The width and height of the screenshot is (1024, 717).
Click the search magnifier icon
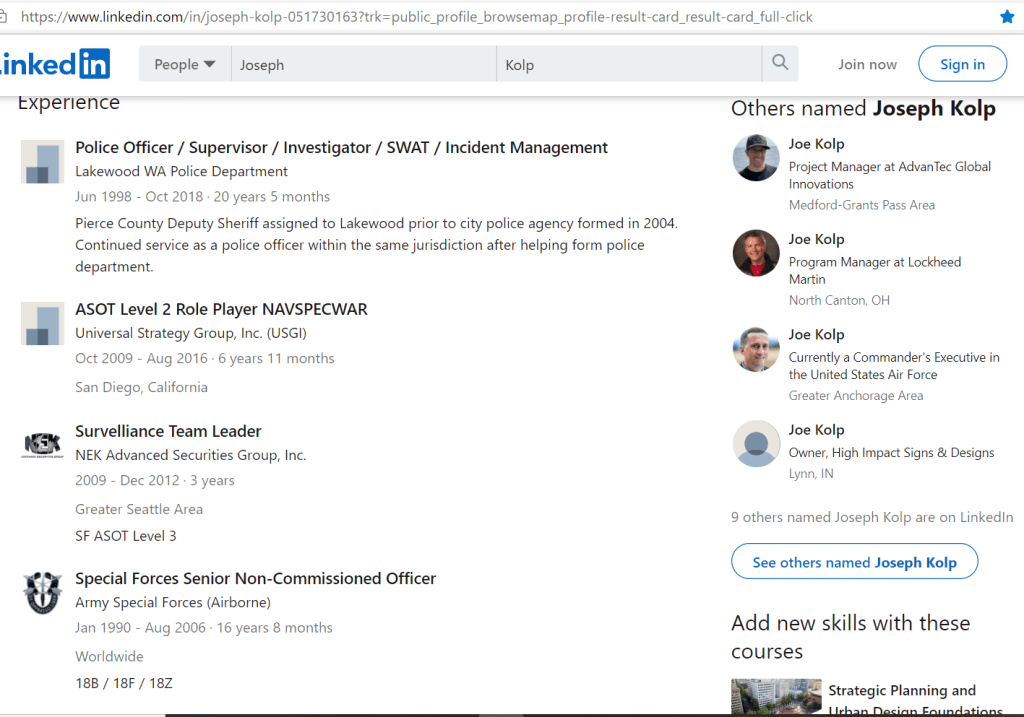(780, 64)
